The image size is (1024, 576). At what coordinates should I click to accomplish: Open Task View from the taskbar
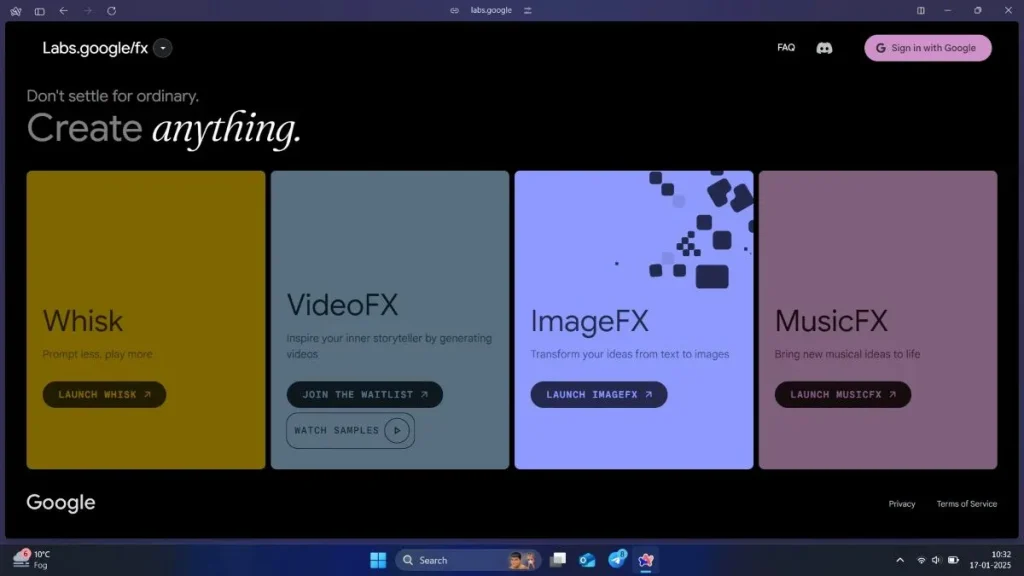[558, 560]
